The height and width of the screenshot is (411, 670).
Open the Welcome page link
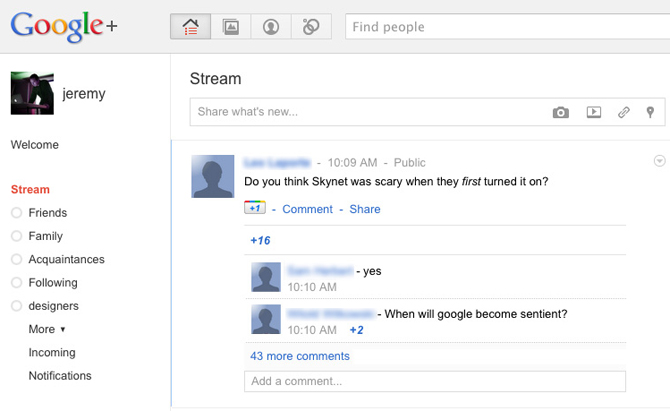click(x=35, y=145)
